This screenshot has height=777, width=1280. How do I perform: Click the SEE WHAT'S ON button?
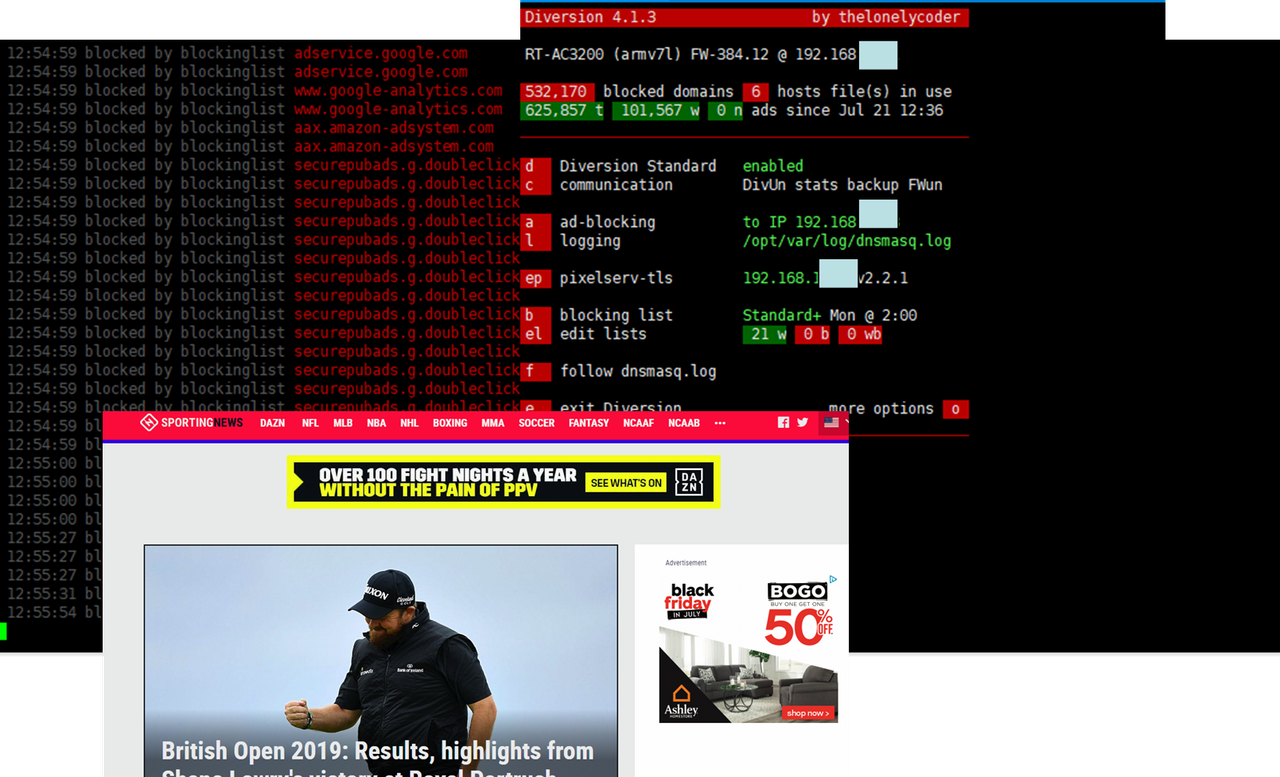click(x=626, y=483)
